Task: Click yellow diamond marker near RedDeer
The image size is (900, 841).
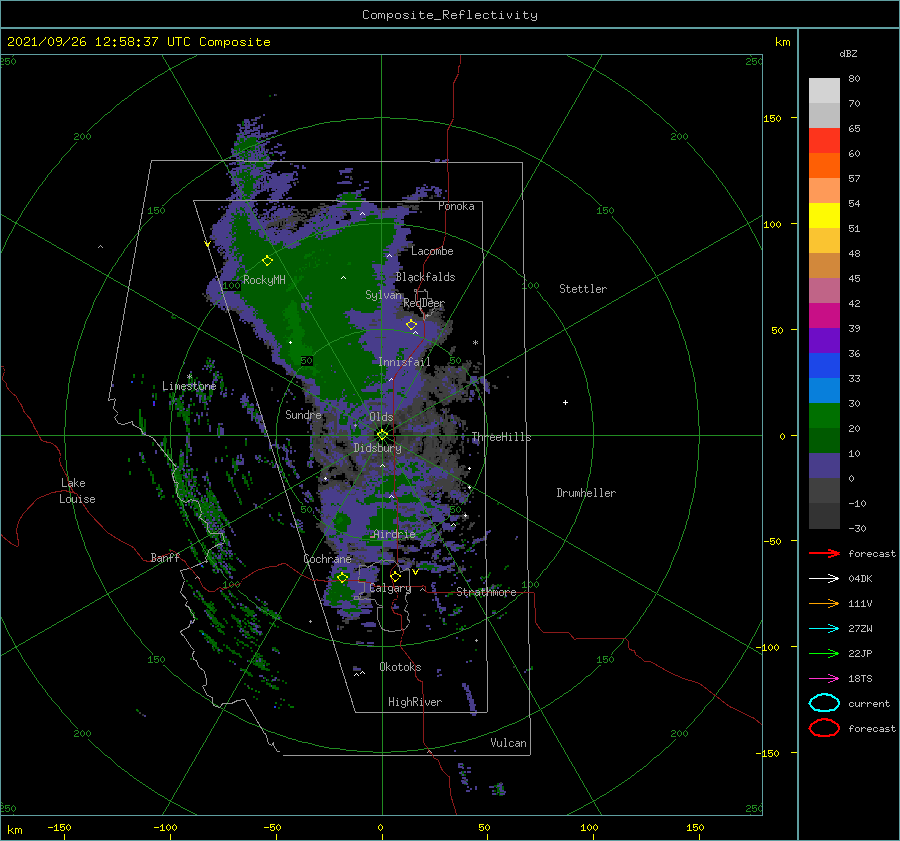Action: 411,325
